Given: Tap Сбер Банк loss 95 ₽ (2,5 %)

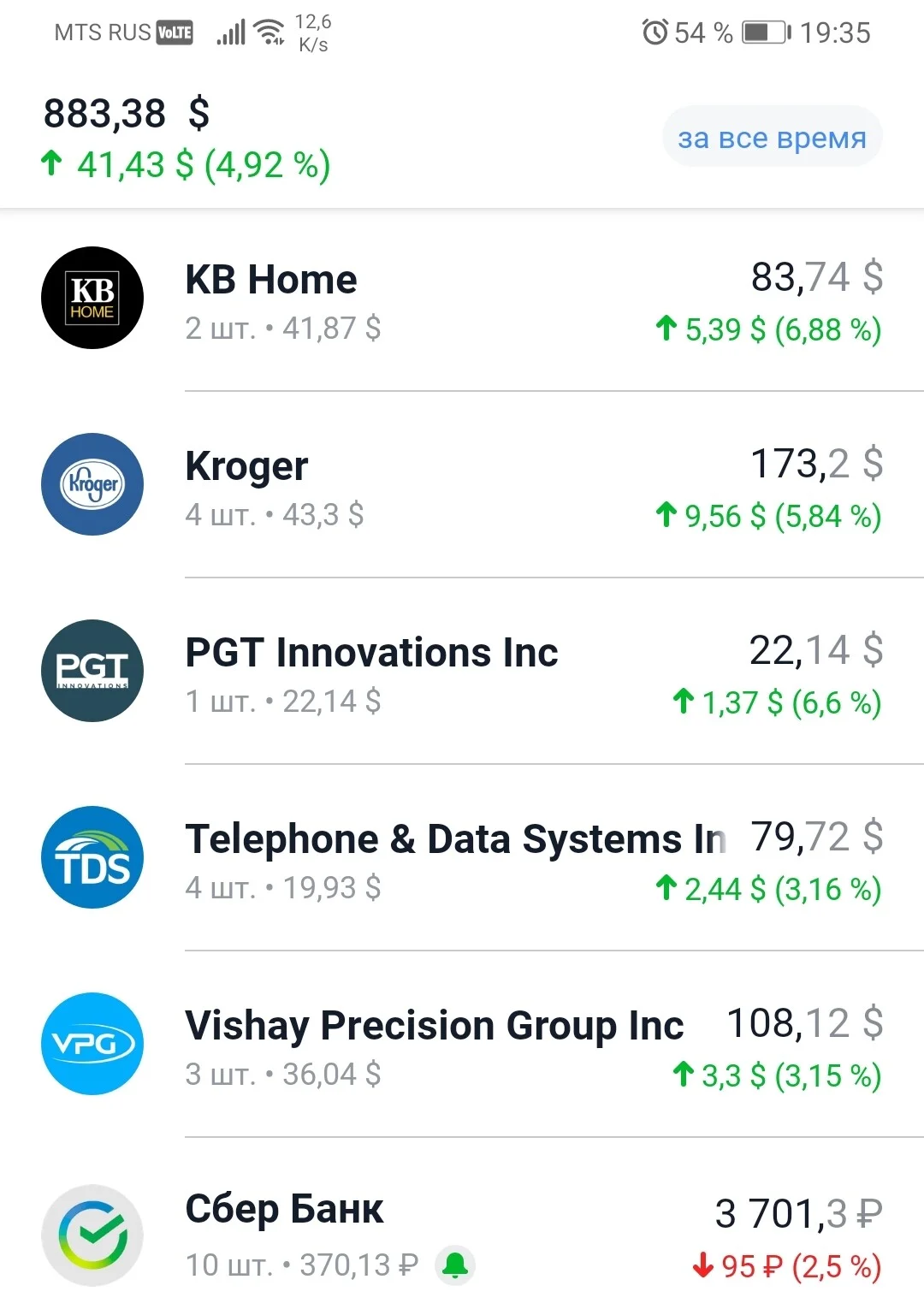Looking at the screenshot, I should [787, 1266].
